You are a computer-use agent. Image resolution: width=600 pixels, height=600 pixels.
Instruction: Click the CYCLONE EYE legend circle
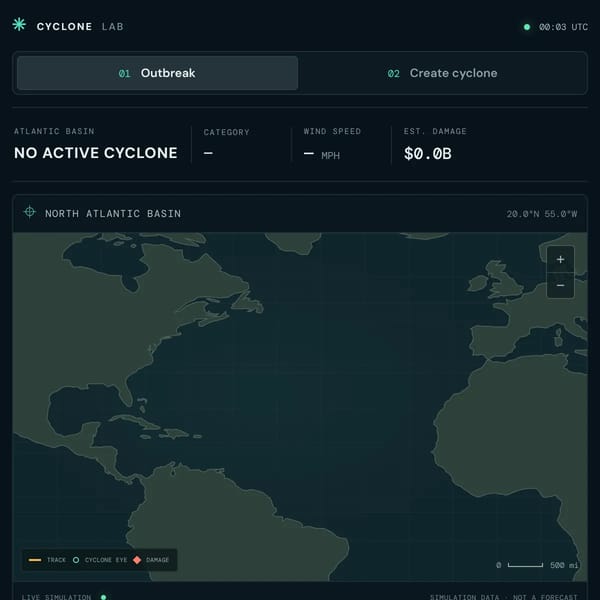(x=76, y=560)
